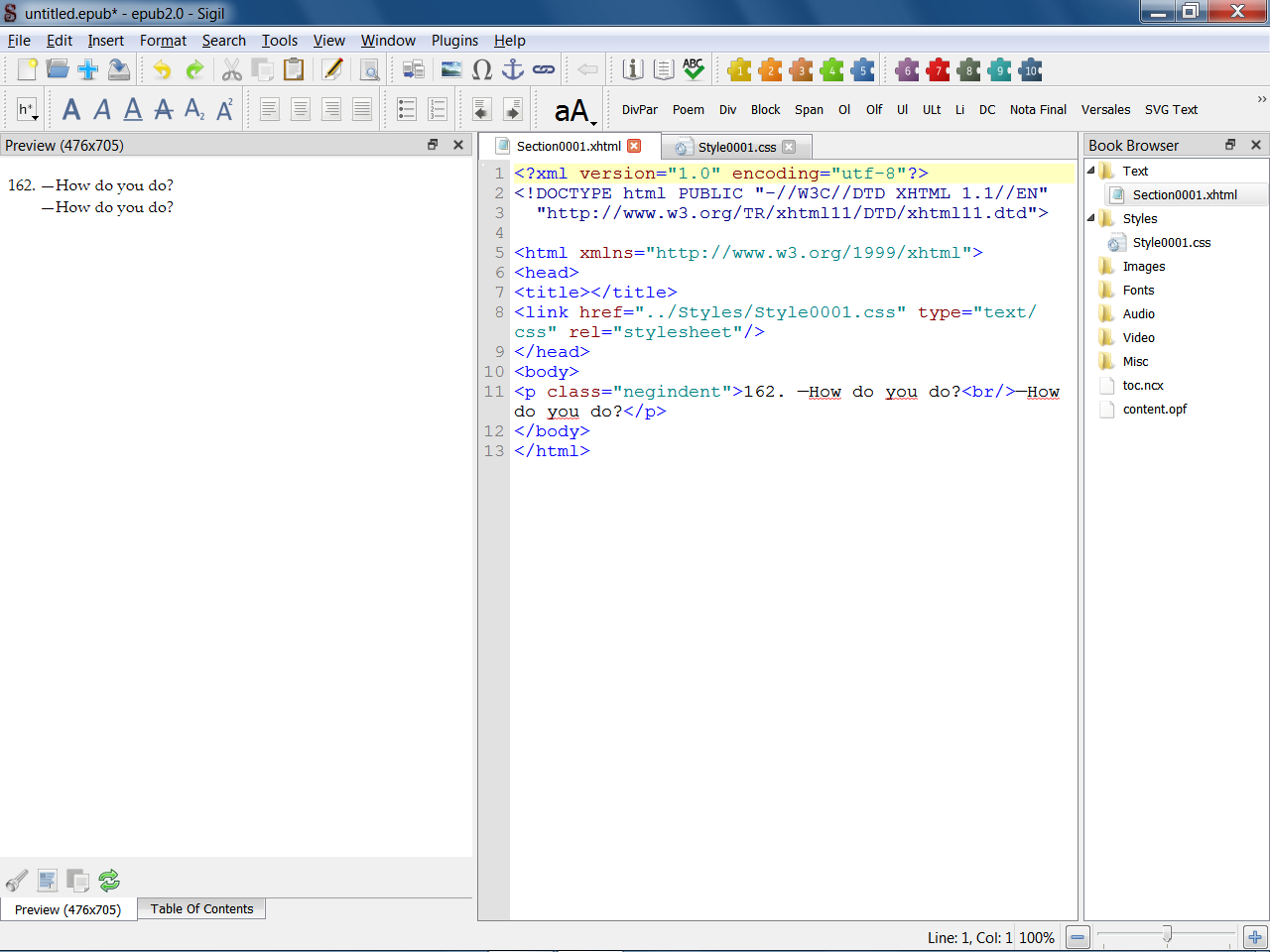Toggle center text alignment

[301, 109]
